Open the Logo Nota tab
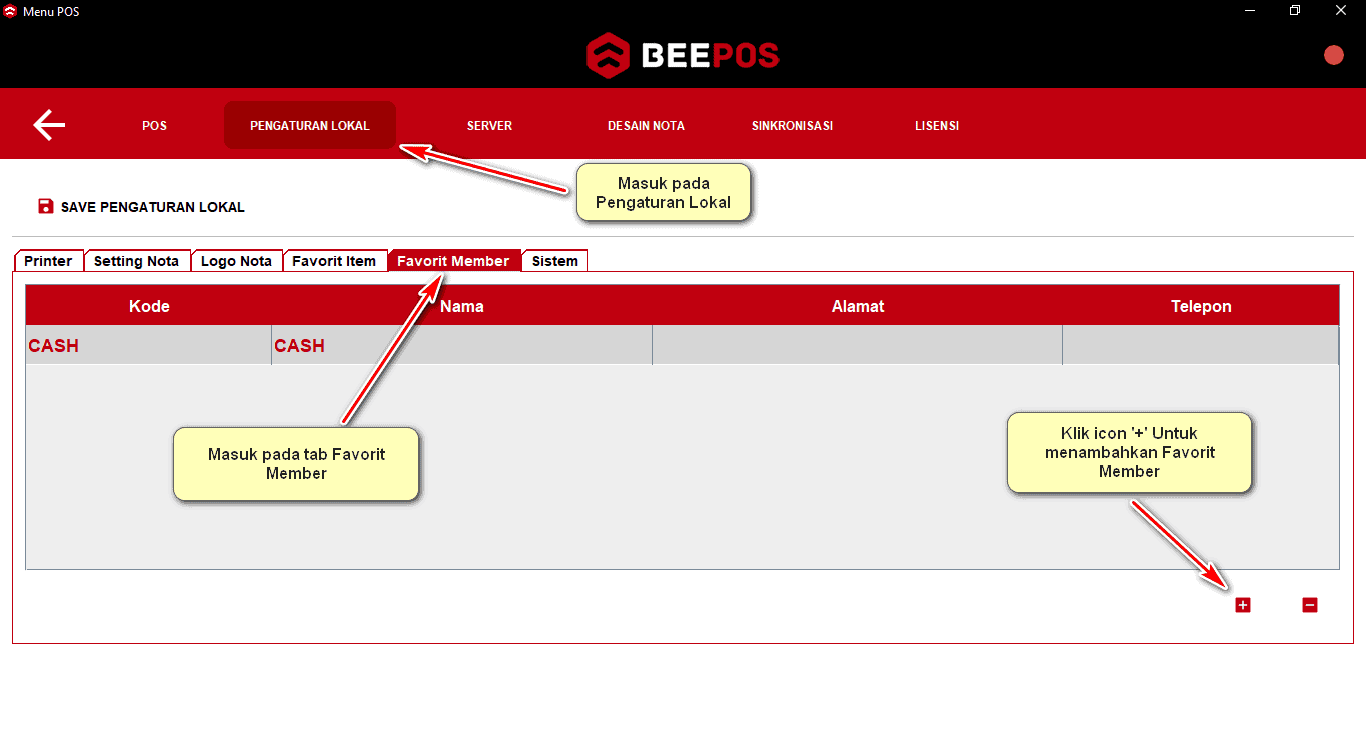 (236, 261)
